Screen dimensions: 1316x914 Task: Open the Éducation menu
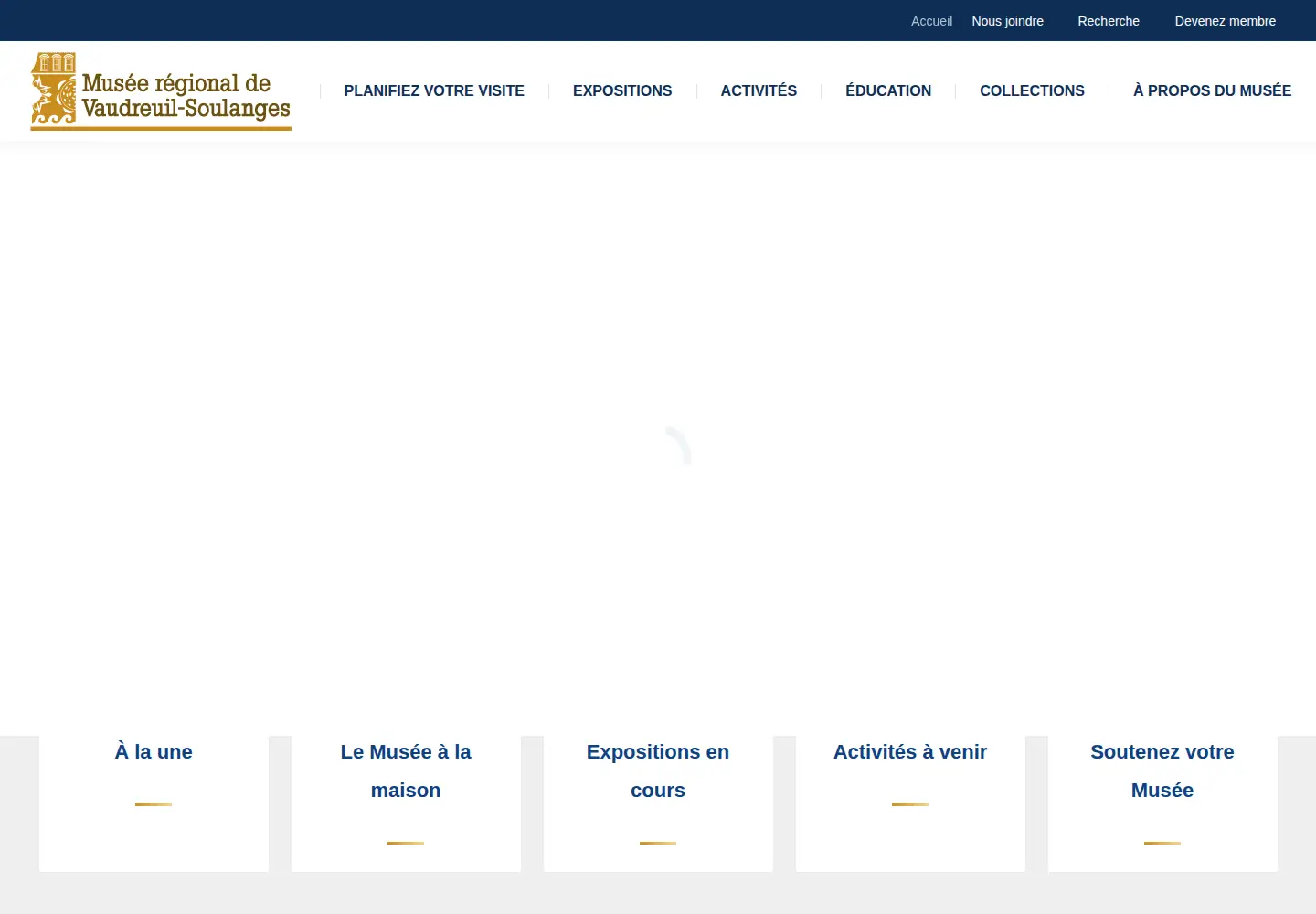point(888,90)
